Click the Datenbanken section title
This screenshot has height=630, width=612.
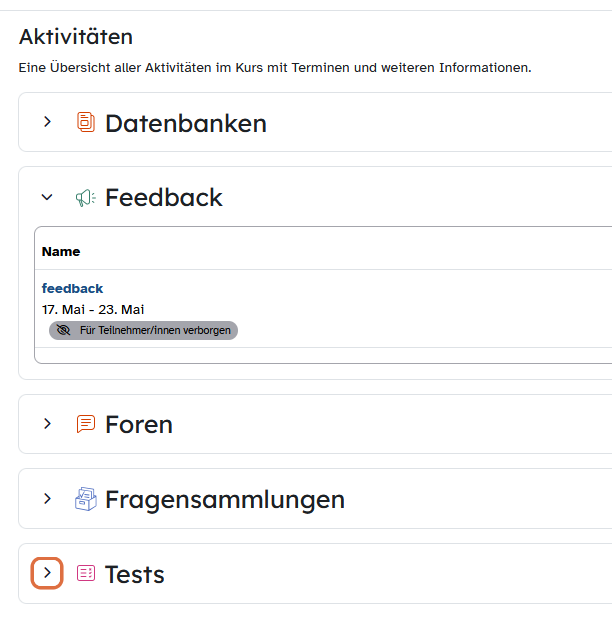[x=186, y=123]
